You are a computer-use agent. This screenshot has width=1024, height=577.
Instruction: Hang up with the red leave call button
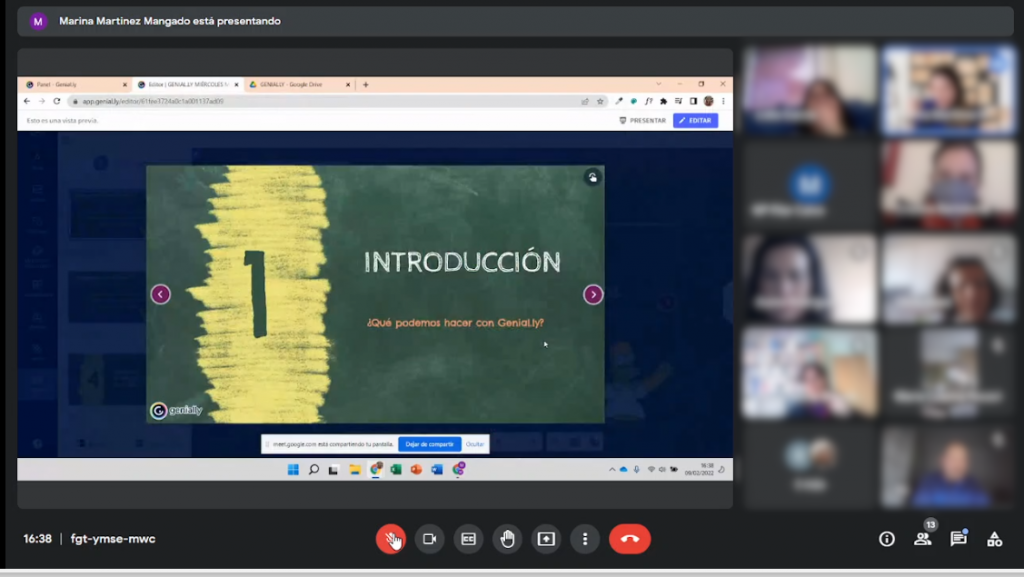pos(630,539)
